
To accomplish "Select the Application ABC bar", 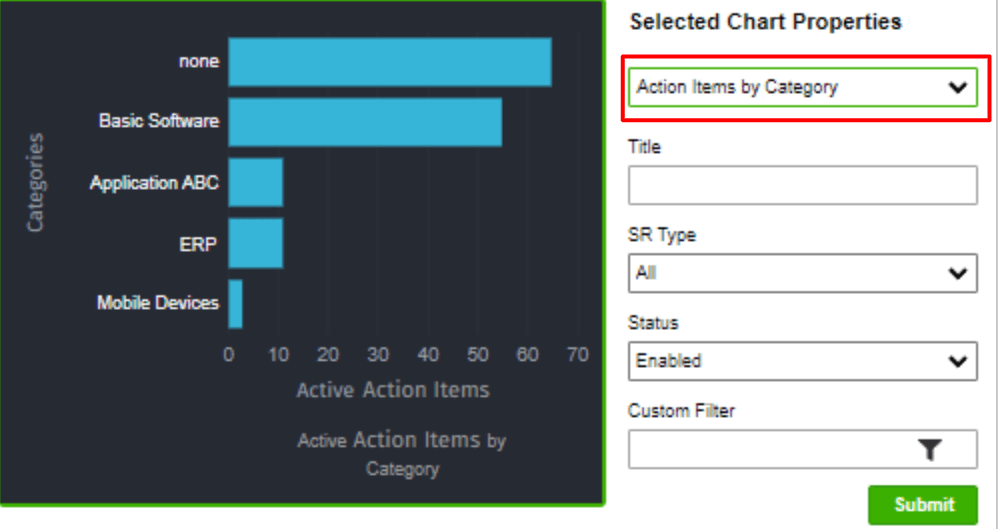I will [255, 183].
